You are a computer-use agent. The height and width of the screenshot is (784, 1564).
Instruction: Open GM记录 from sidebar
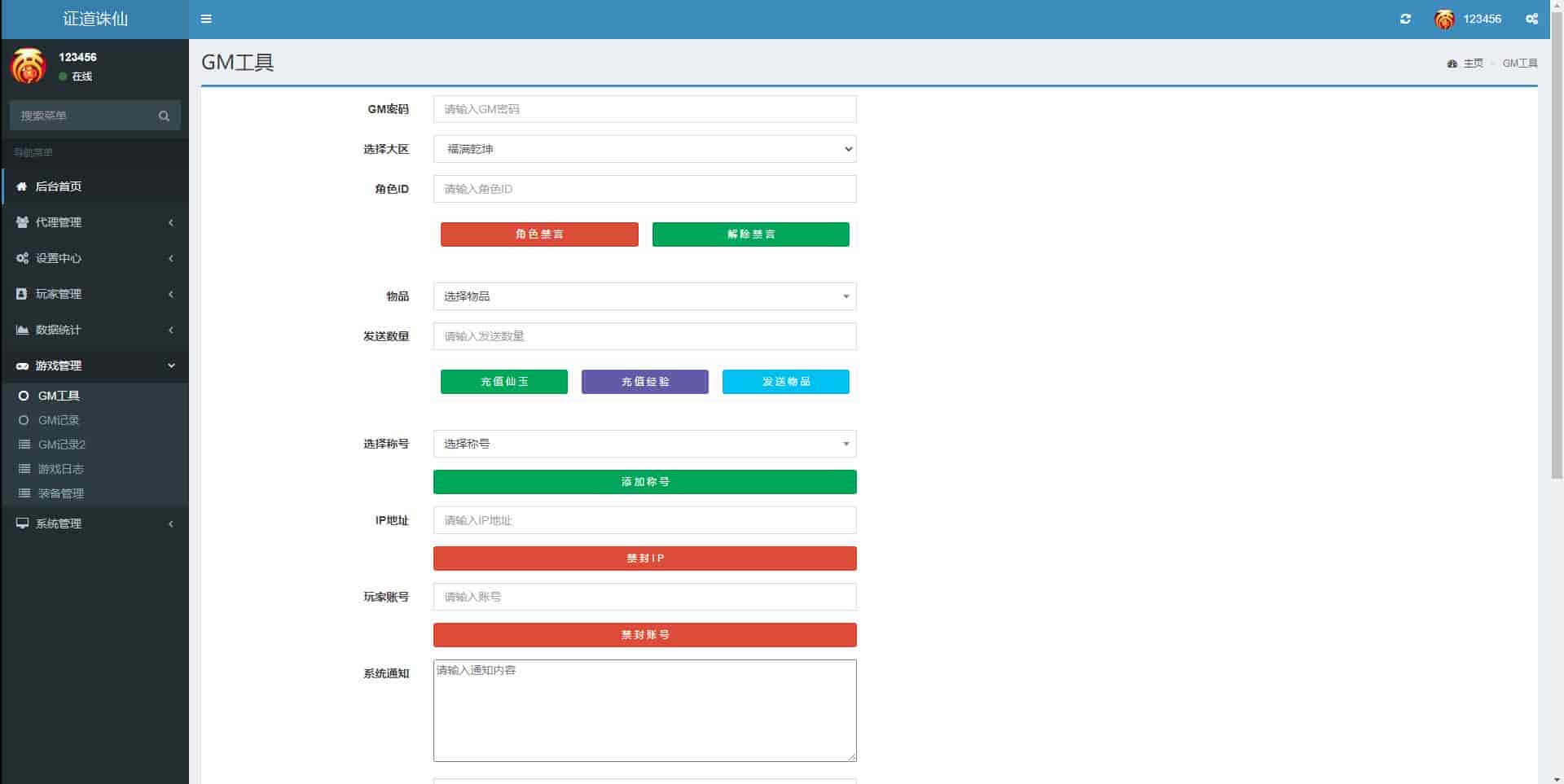pos(59,420)
